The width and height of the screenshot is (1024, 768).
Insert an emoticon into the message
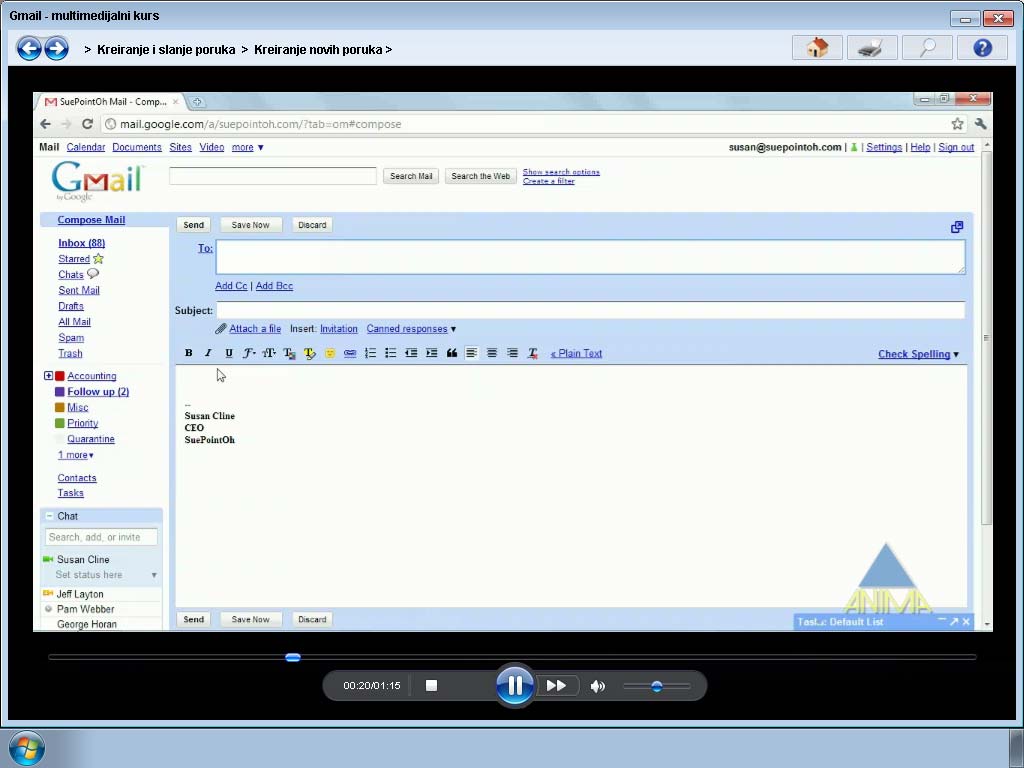coord(330,352)
